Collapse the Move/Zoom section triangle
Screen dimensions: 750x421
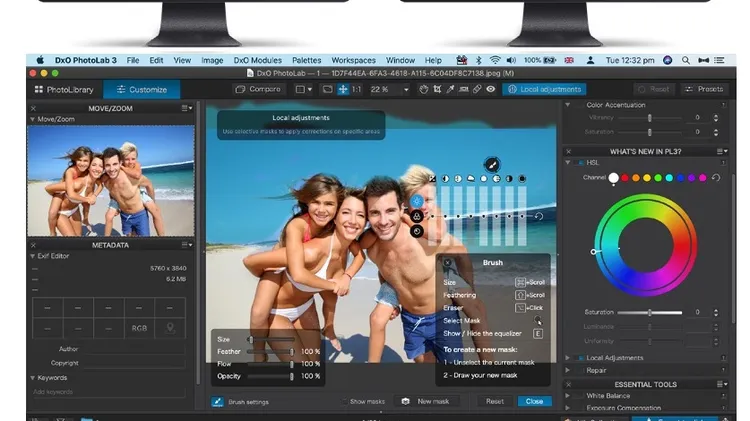(x=33, y=119)
